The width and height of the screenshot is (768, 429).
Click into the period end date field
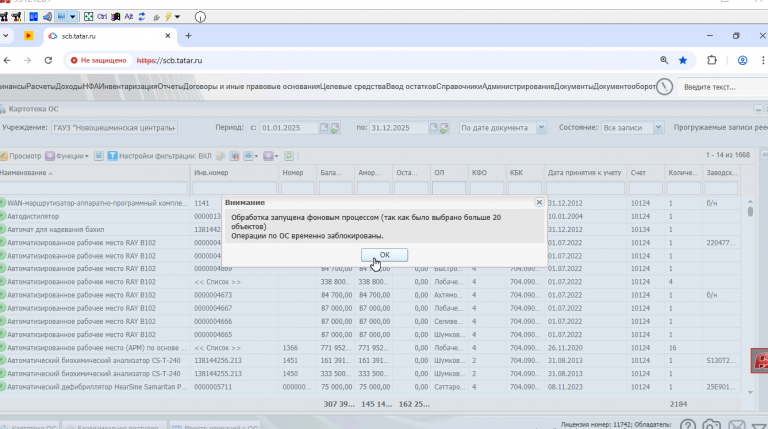[398, 128]
